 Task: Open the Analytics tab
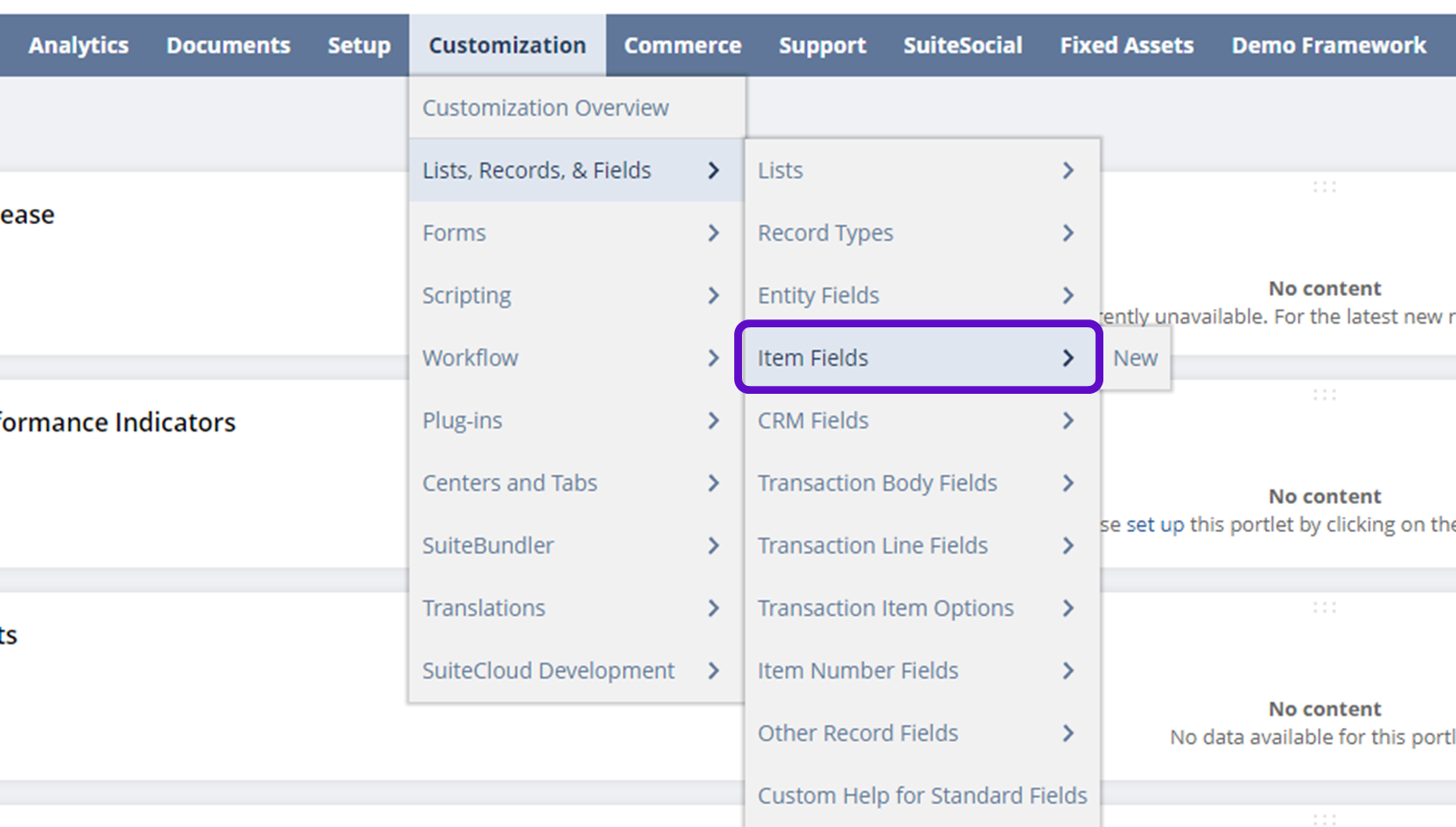78,46
